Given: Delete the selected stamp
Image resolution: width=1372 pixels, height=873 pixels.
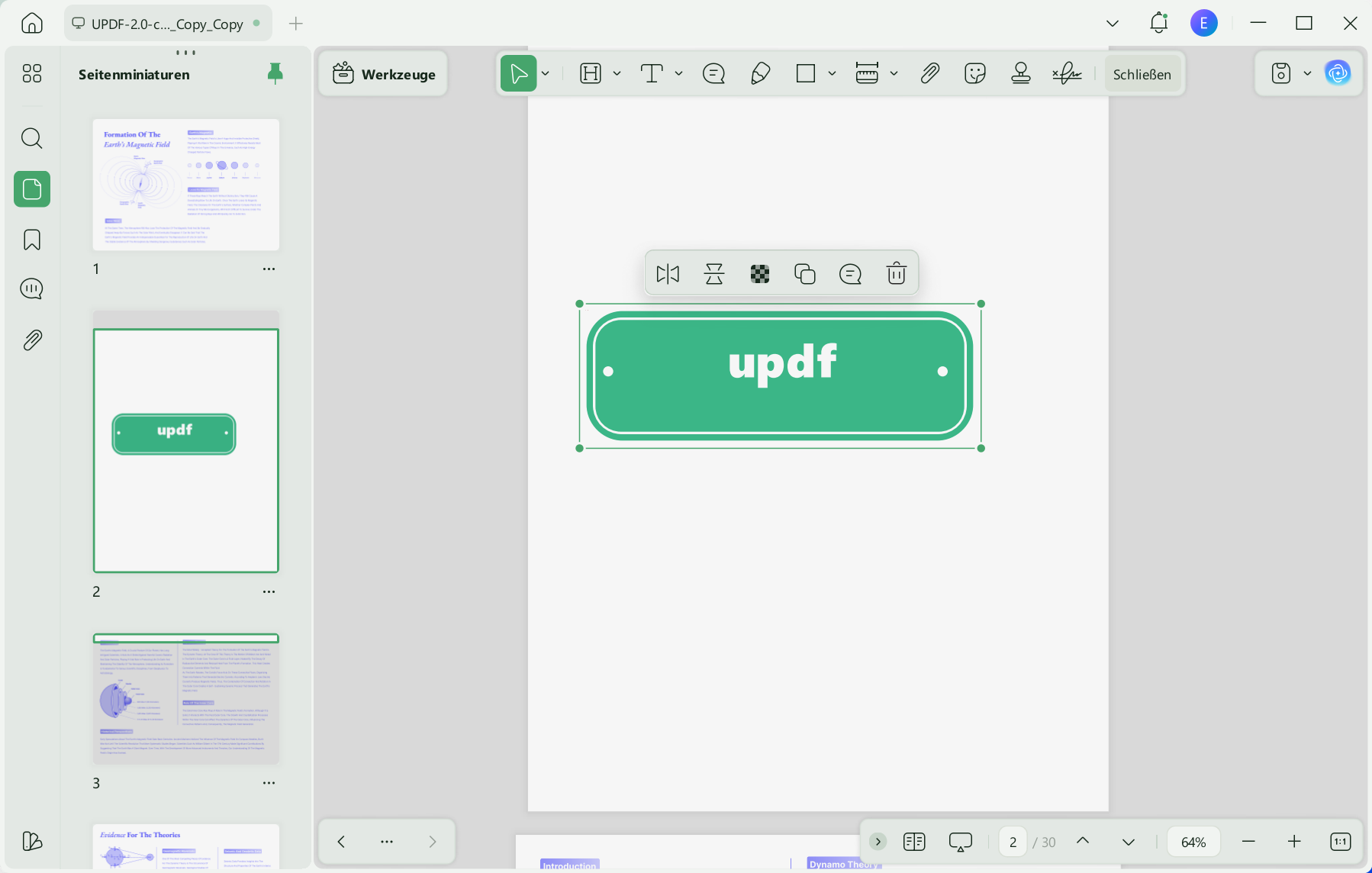Looking at the screenshot, I should 897,273.
